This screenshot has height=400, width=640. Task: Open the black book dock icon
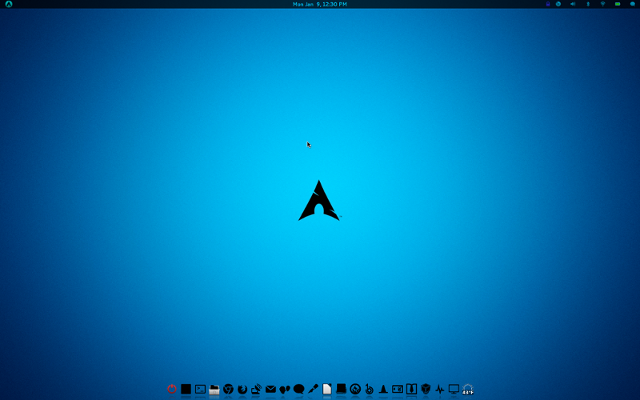click(x=341, y=389)
